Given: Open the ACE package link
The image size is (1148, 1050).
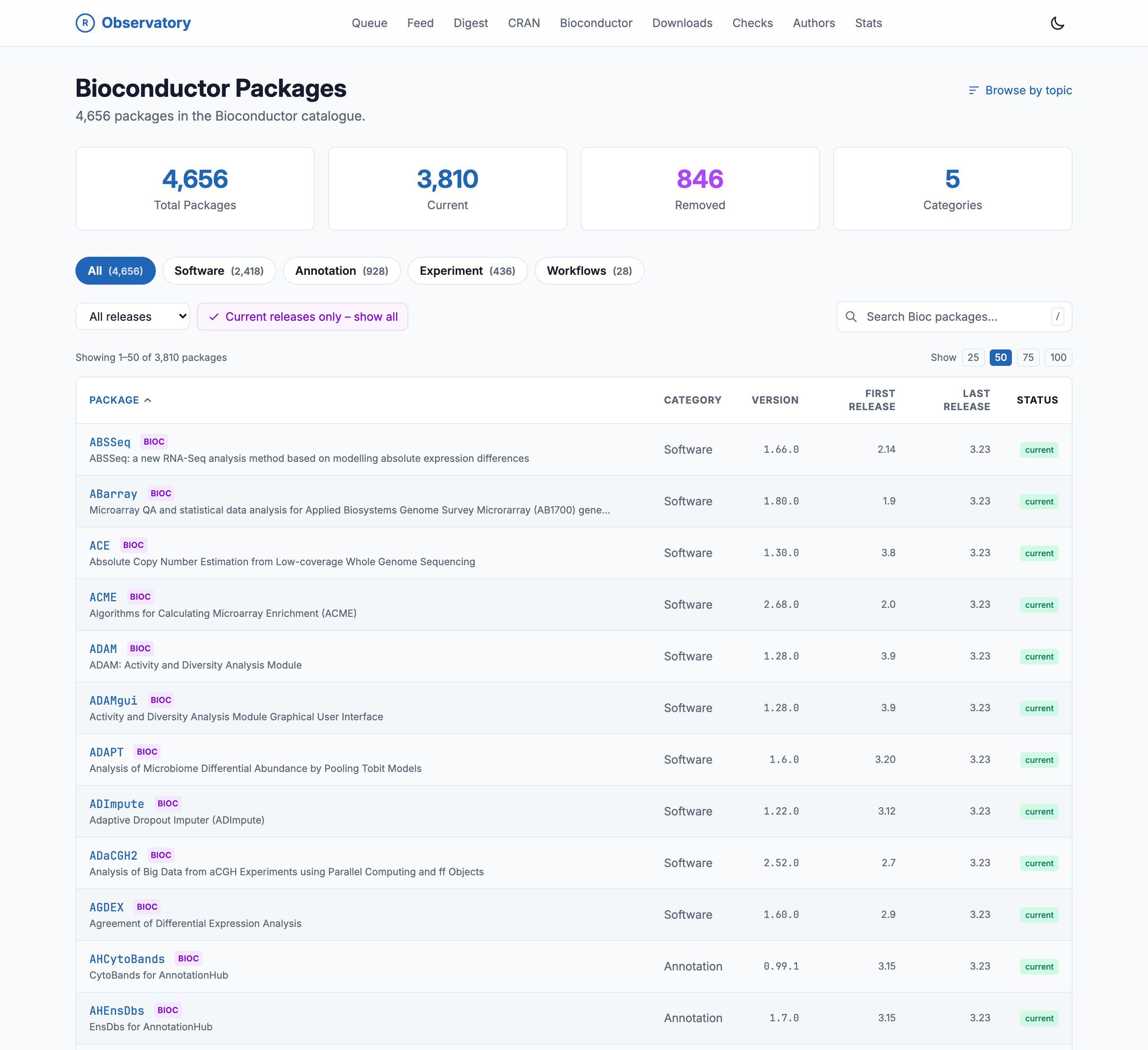Looking at the screenshot, I should 100,546.
